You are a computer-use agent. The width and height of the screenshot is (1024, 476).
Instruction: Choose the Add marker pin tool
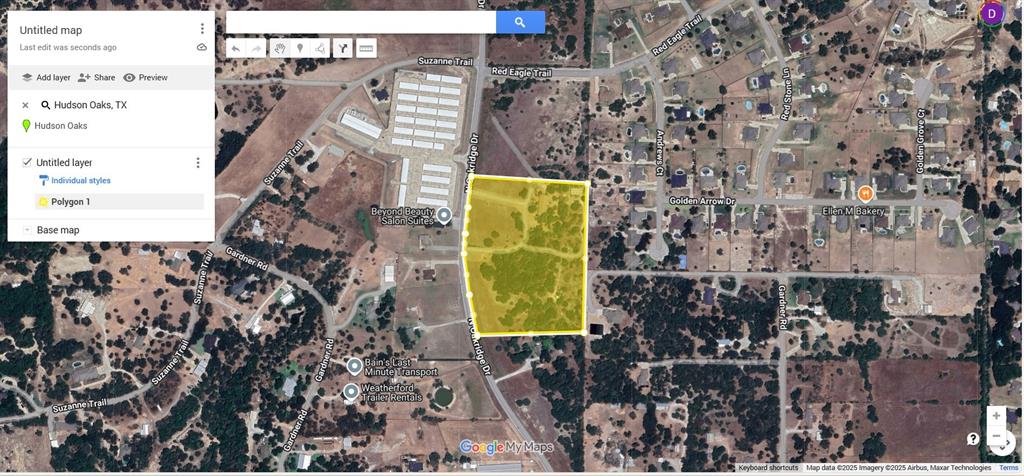click(x=300, y=48)
